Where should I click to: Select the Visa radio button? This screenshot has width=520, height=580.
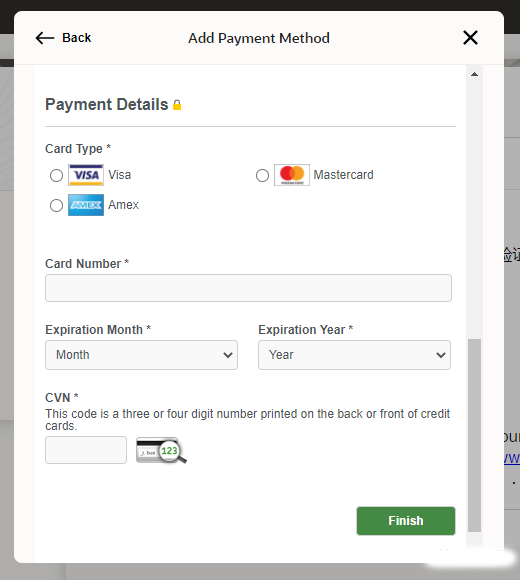click(56, 175)
